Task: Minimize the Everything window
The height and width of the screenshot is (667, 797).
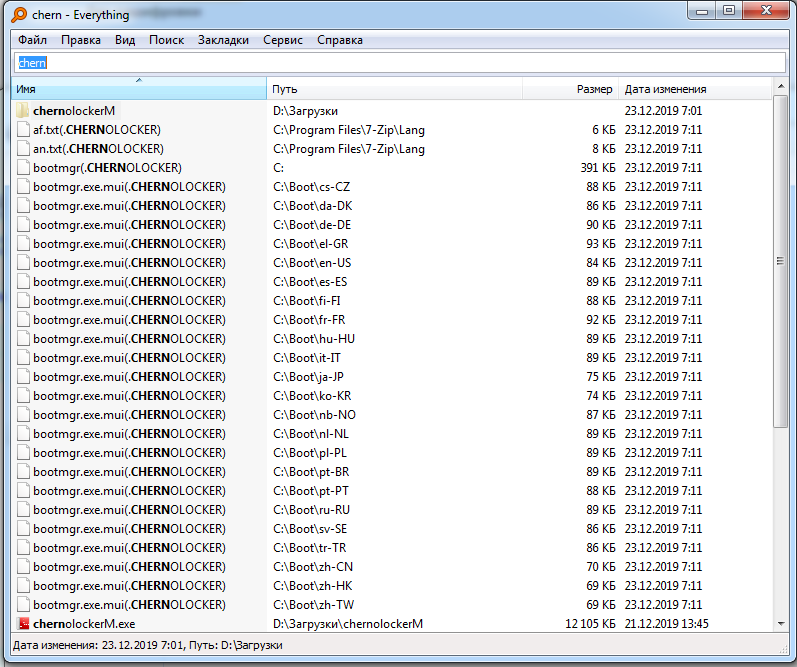Action: [x=702, y=11]
